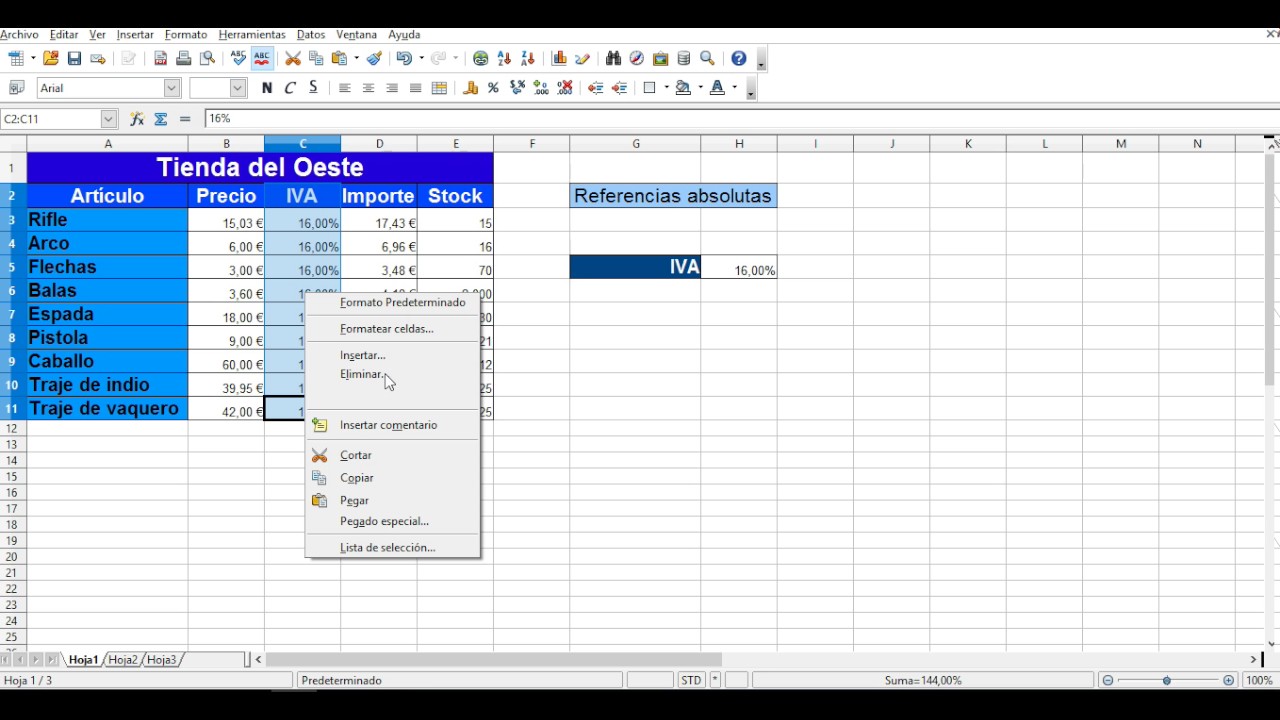Image resolution: width=1280 pixels, height=720 pixels.
Task: Apply the font color A button
Action: [x=717, y=88]
